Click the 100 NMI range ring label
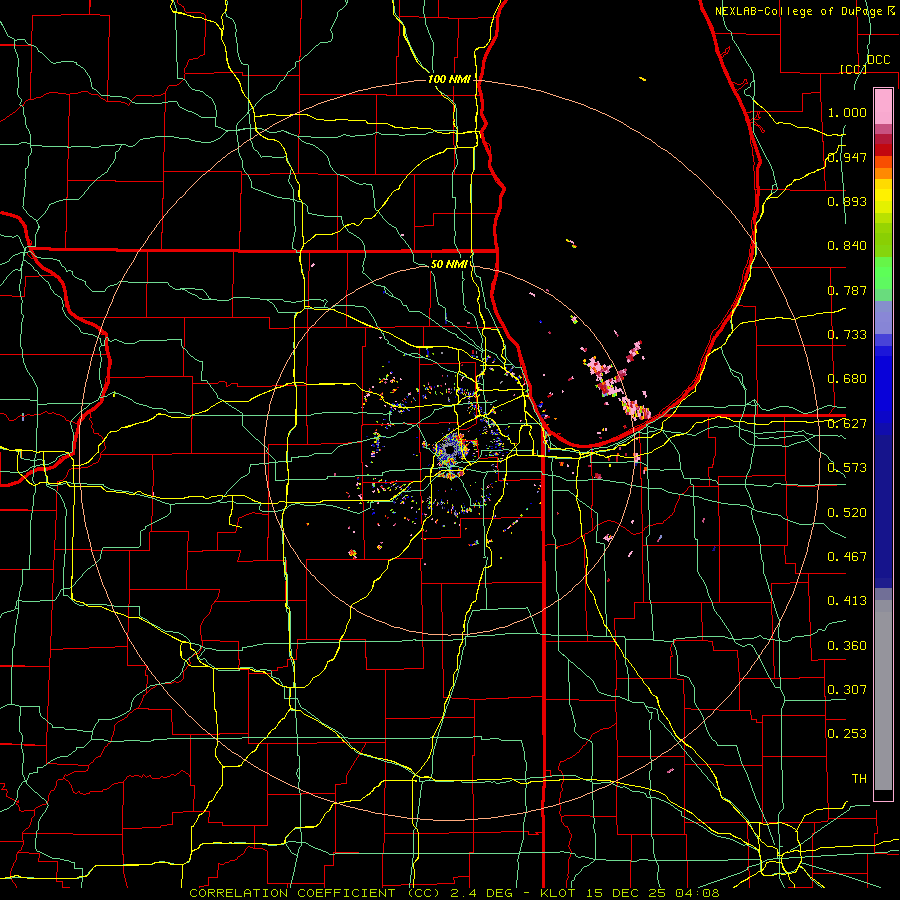Viewport: 900px width, 900px height. (x=449, y=79)
